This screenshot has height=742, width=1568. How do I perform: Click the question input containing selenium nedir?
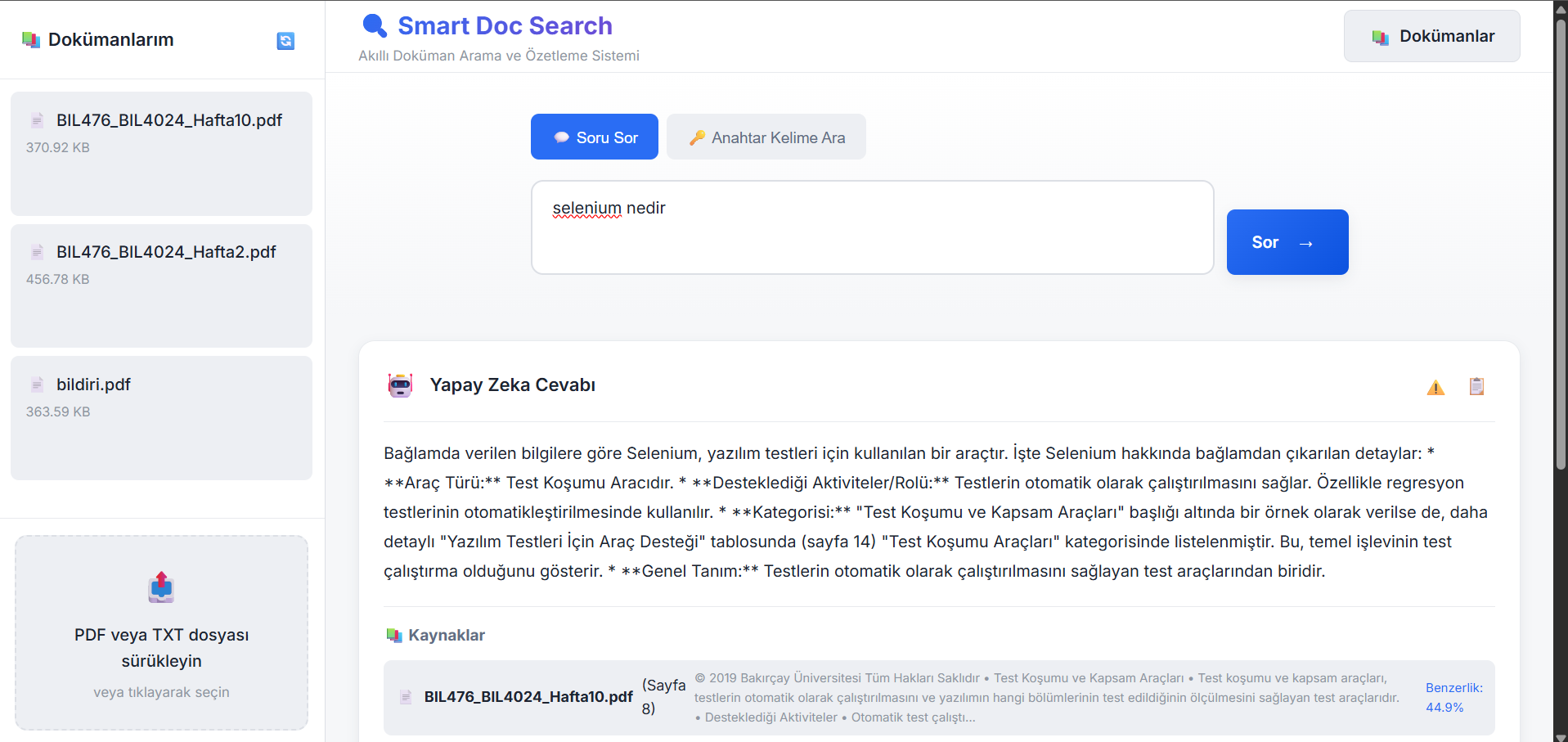[872, 227]
